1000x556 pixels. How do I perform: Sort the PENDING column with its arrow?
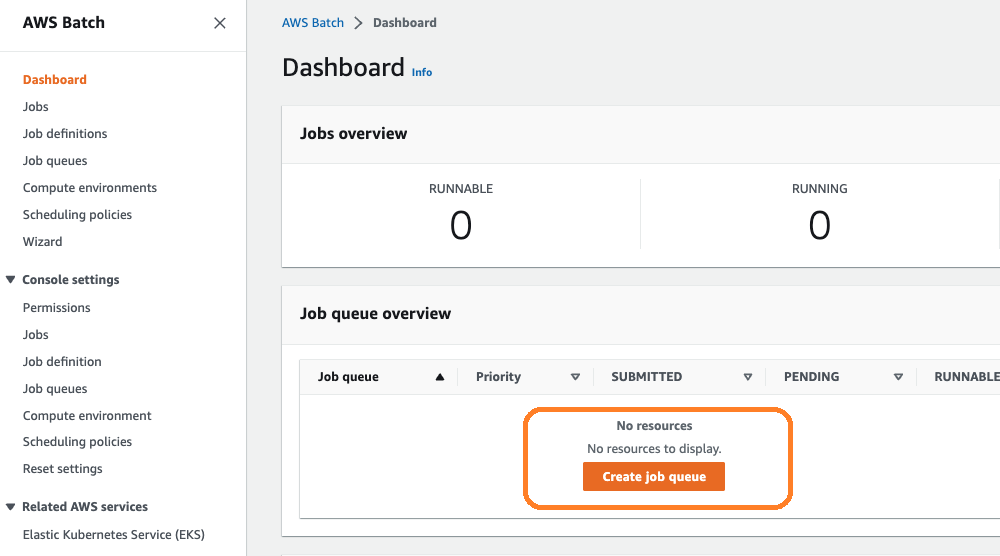[x=898, y=377]
